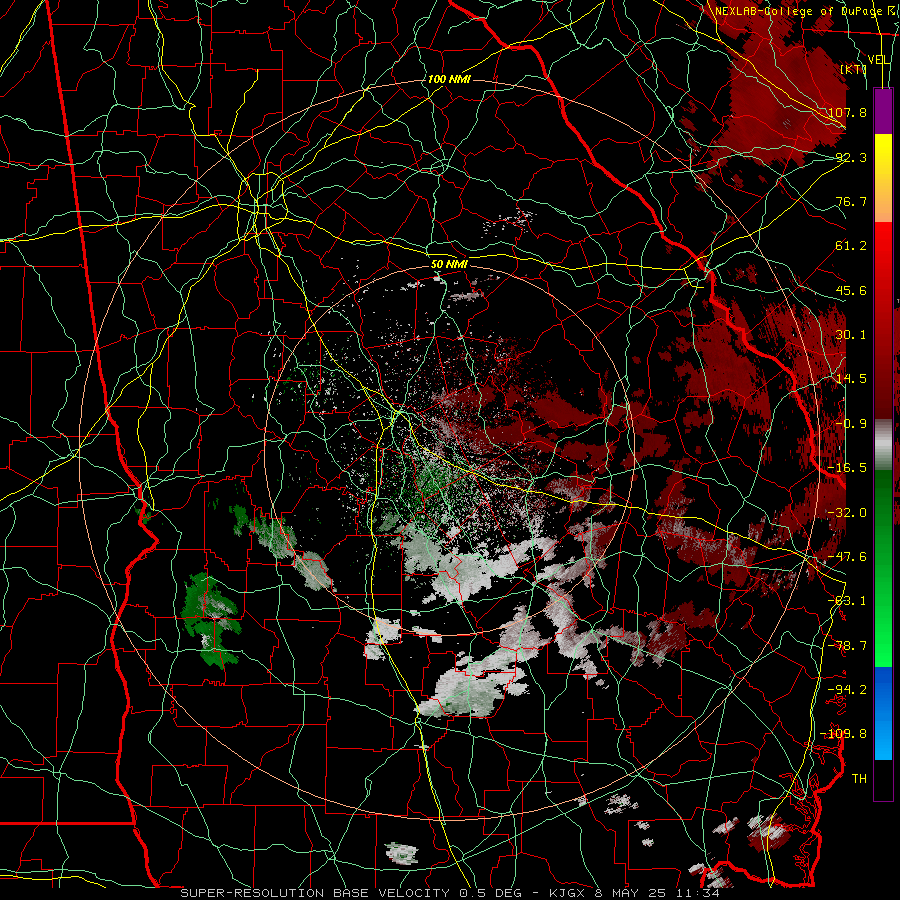Screen dimensions: 900x900
Task: Pick the bright red segment of the color bar
Action: 883,247
